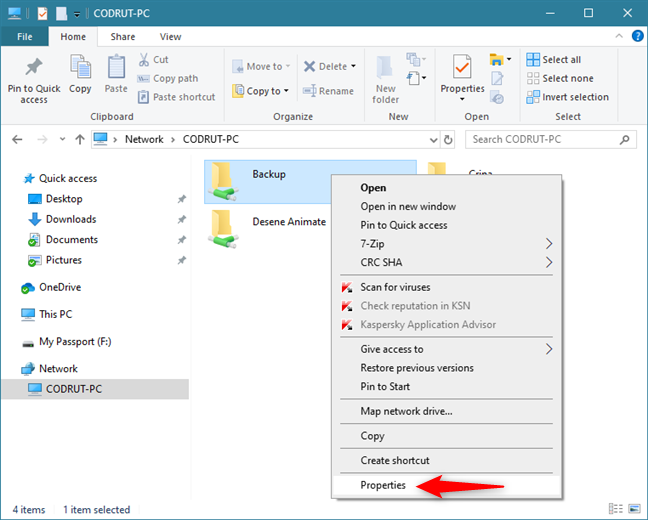Click Select none

tap(560, 79)
